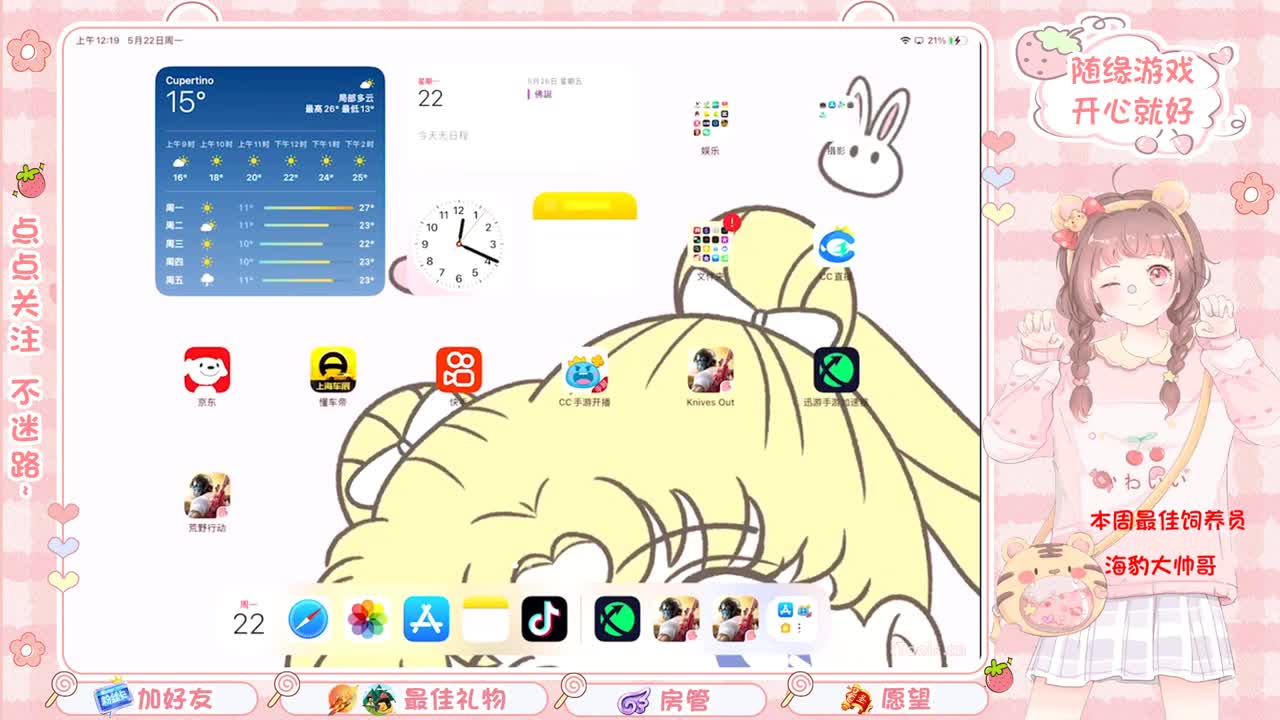Open recent Knives Out beside Xunyou dock icon

click(x=676, y=619)
